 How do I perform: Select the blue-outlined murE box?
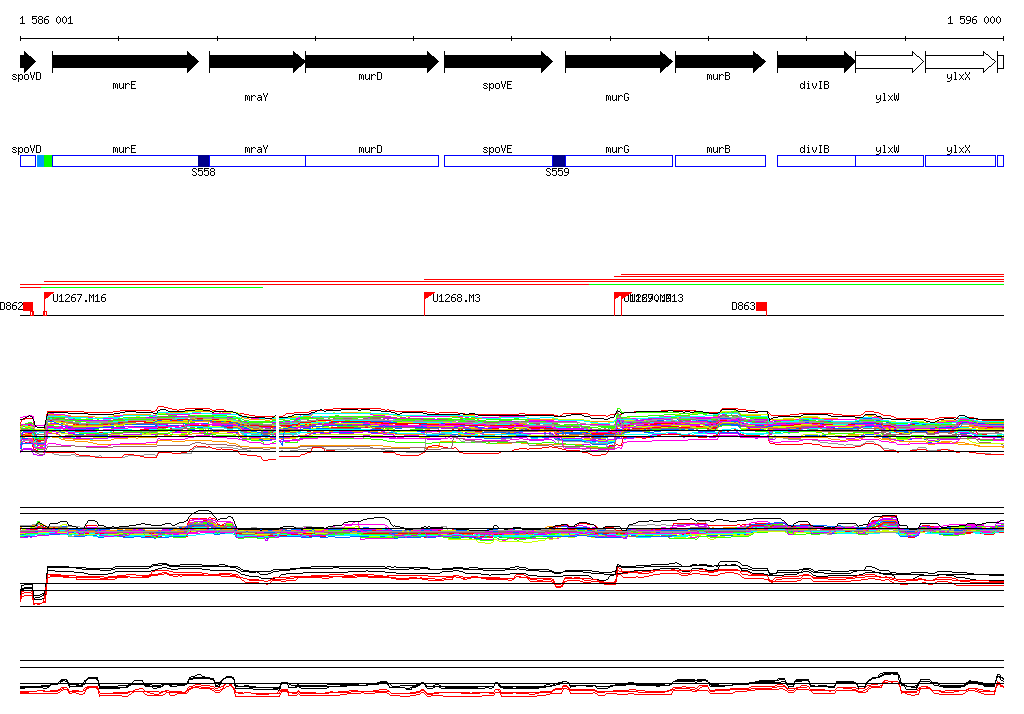125,161
